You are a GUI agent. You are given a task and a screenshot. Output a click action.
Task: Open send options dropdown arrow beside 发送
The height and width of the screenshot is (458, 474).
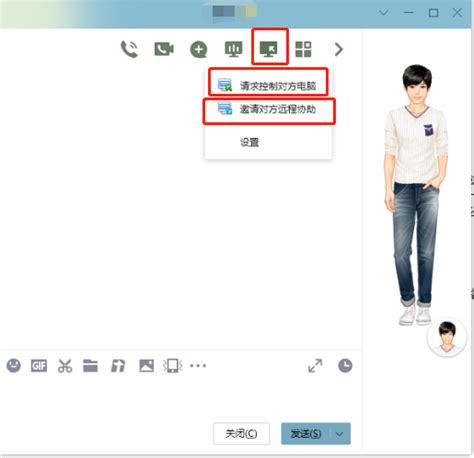[x=340, y=434]
